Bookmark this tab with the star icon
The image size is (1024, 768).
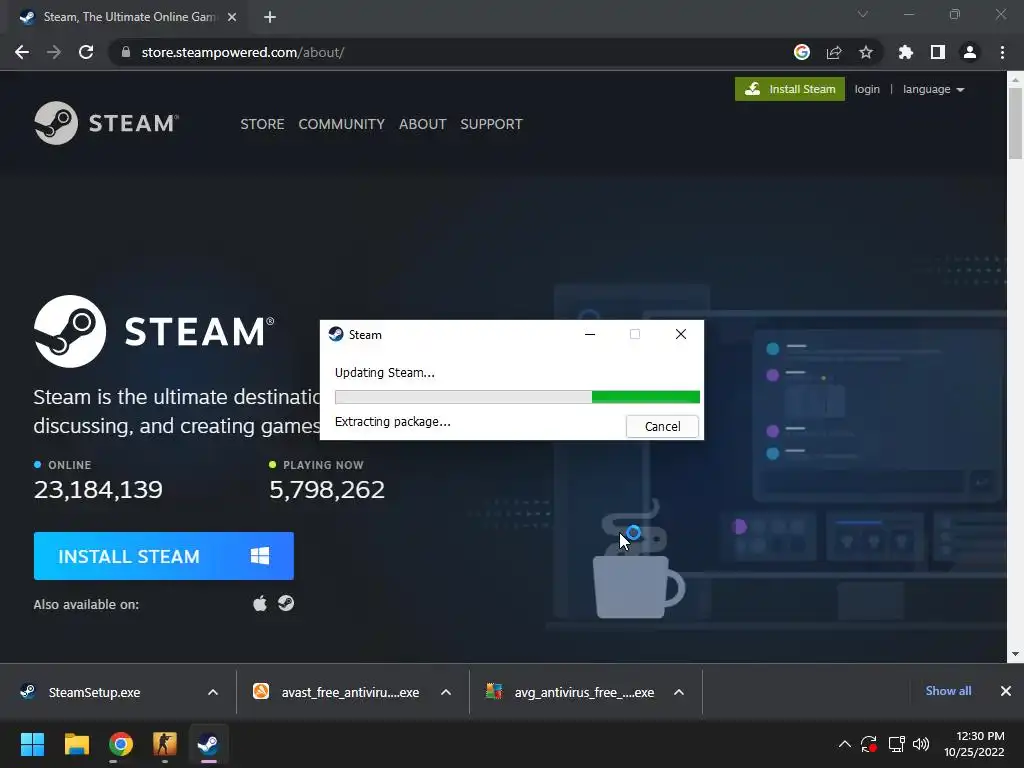click(x=866, y=52)
